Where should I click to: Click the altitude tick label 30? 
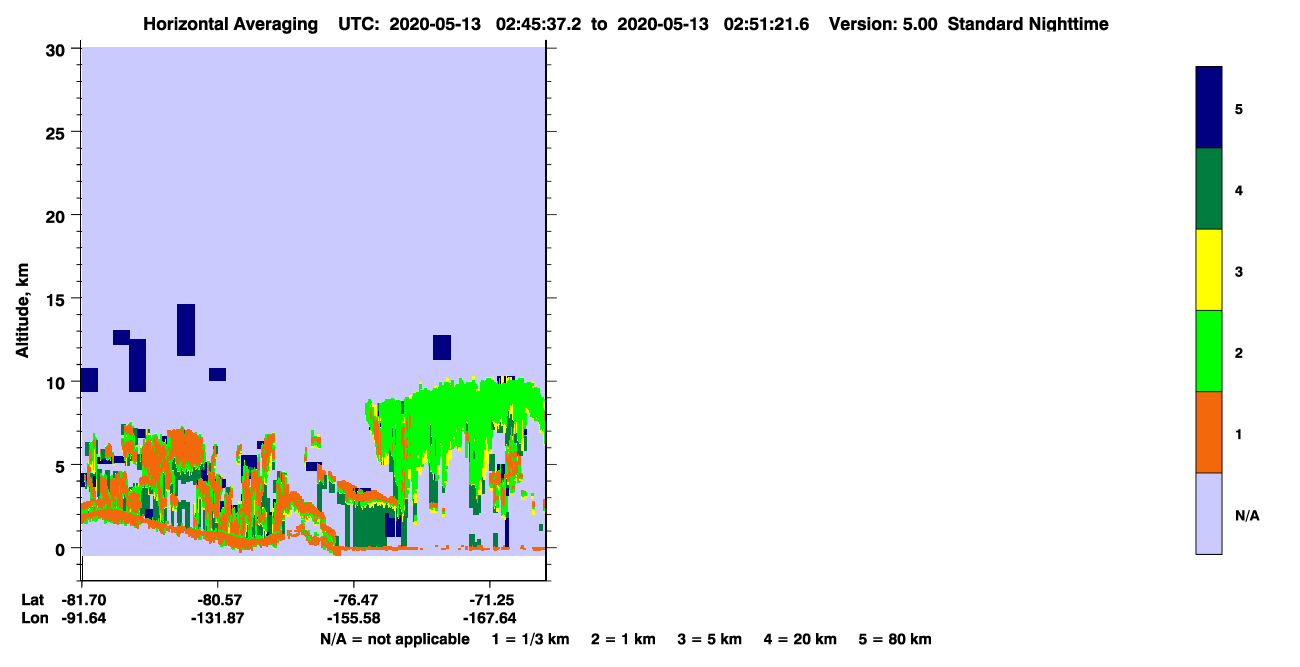(x=58, y=49)
